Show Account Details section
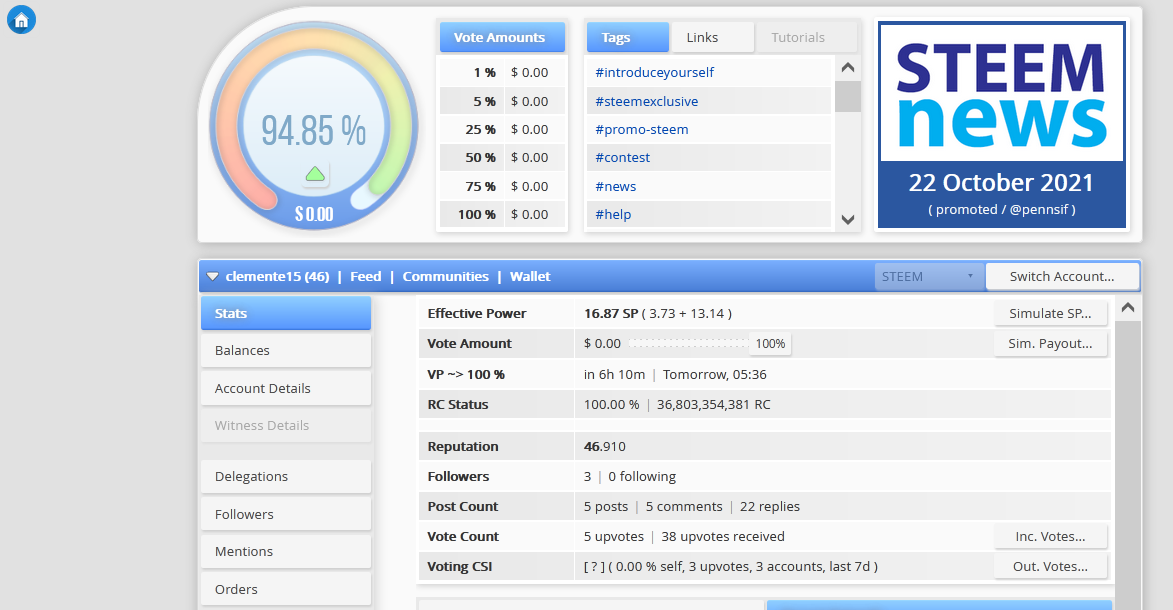The width and height of the screenshot is (1173, 610). (286, 388)
